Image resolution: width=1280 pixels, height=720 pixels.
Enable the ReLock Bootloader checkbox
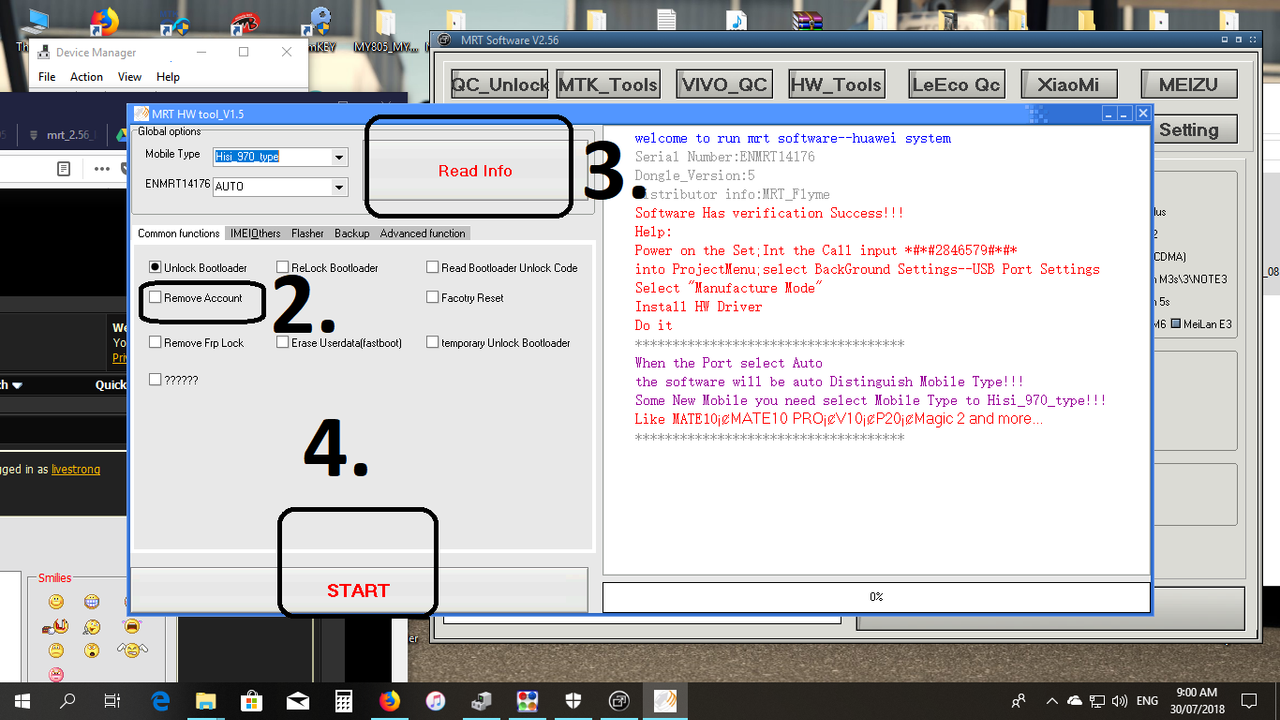coord(283,268)
